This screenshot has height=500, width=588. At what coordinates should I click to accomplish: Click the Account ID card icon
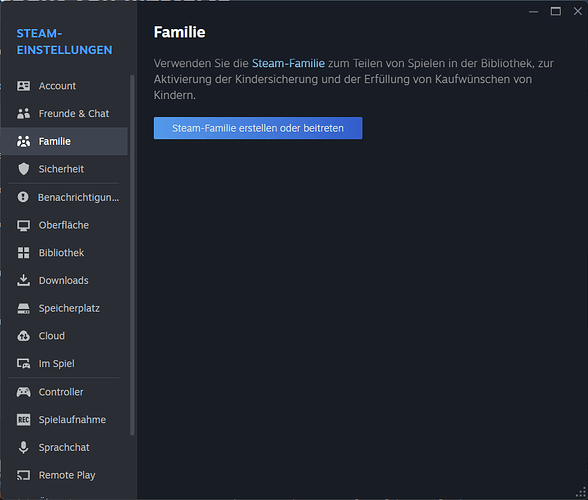pos(23,86)
